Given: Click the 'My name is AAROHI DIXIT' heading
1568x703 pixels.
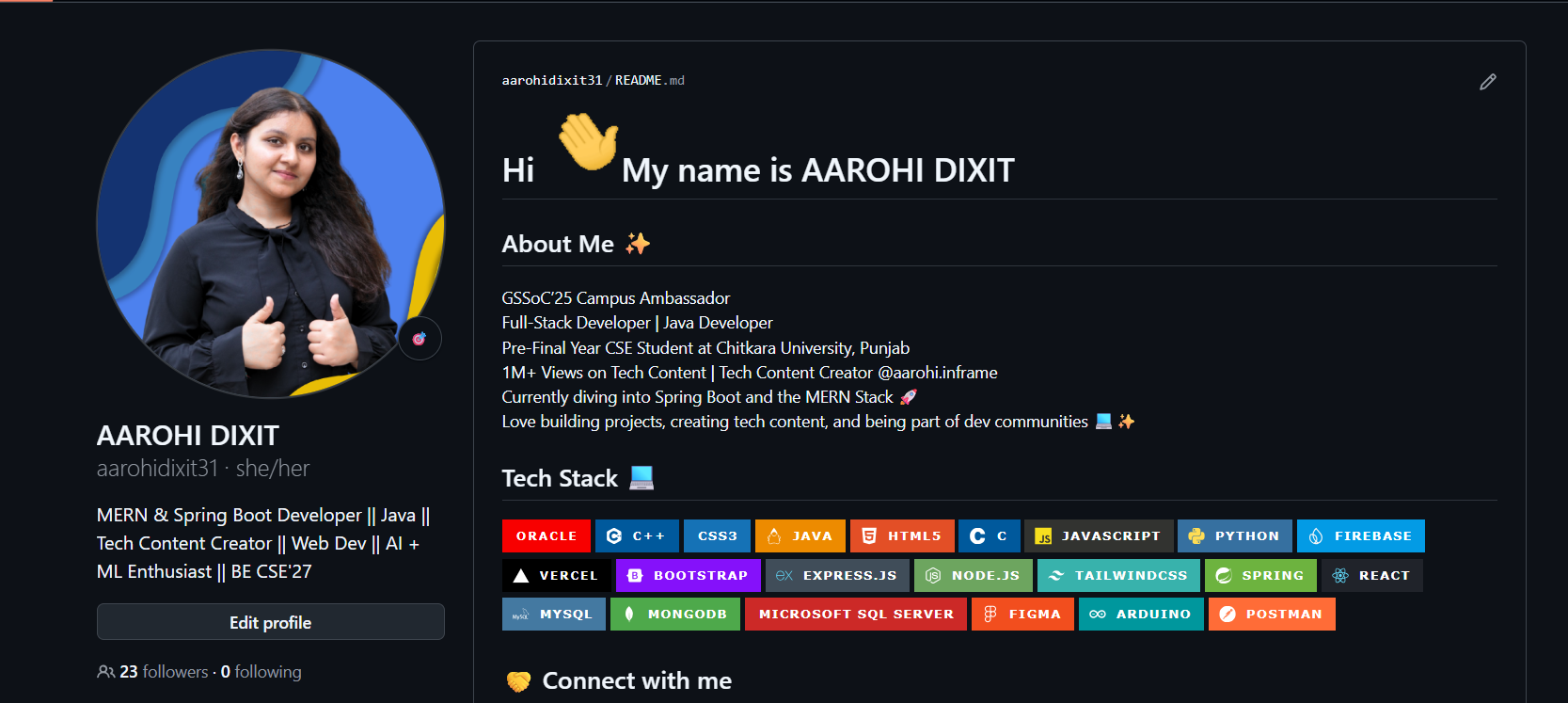Looking at the screenshot, I should [818, 170].
